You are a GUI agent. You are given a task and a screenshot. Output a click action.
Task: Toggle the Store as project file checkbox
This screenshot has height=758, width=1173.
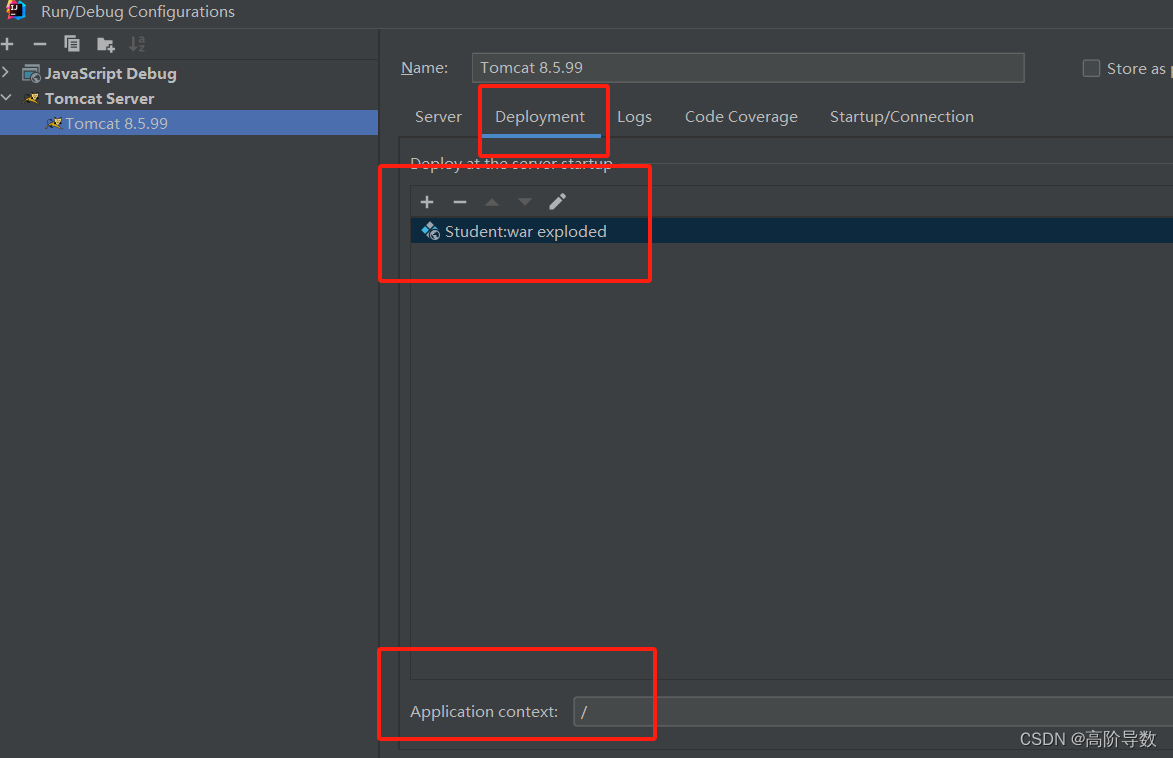[1091, 68]
